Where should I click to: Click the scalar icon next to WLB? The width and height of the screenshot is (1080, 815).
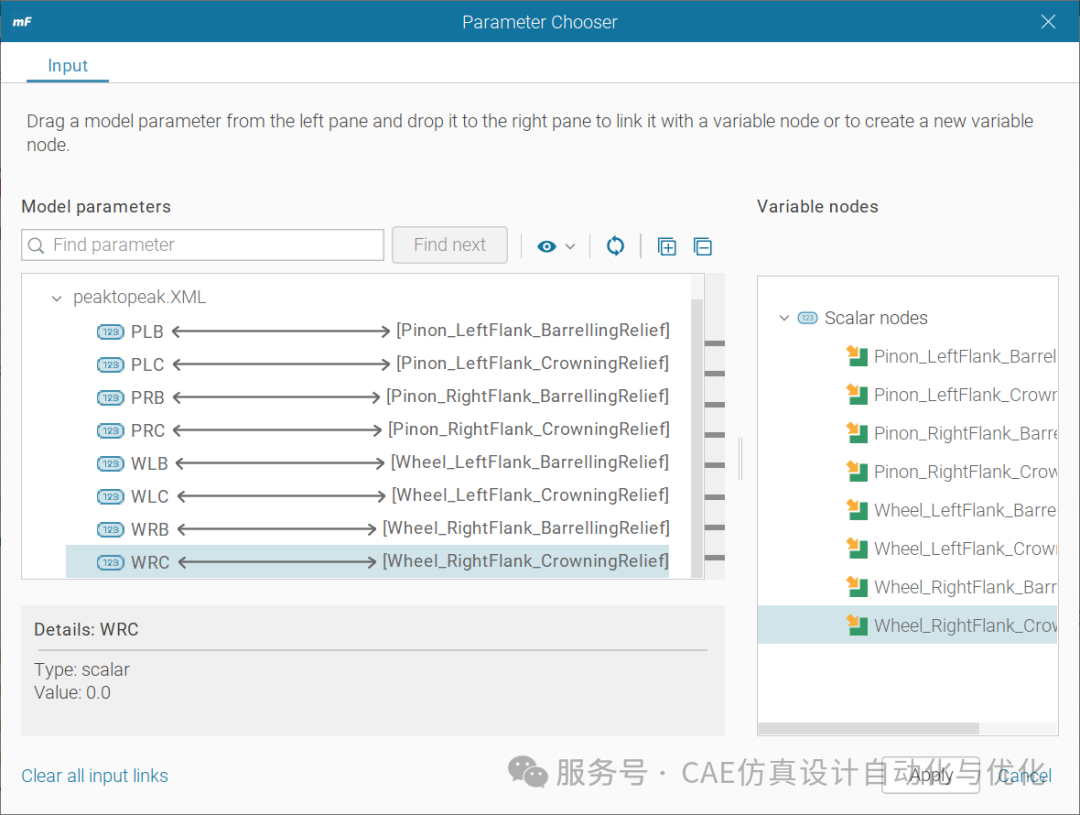tap(110, 464)
